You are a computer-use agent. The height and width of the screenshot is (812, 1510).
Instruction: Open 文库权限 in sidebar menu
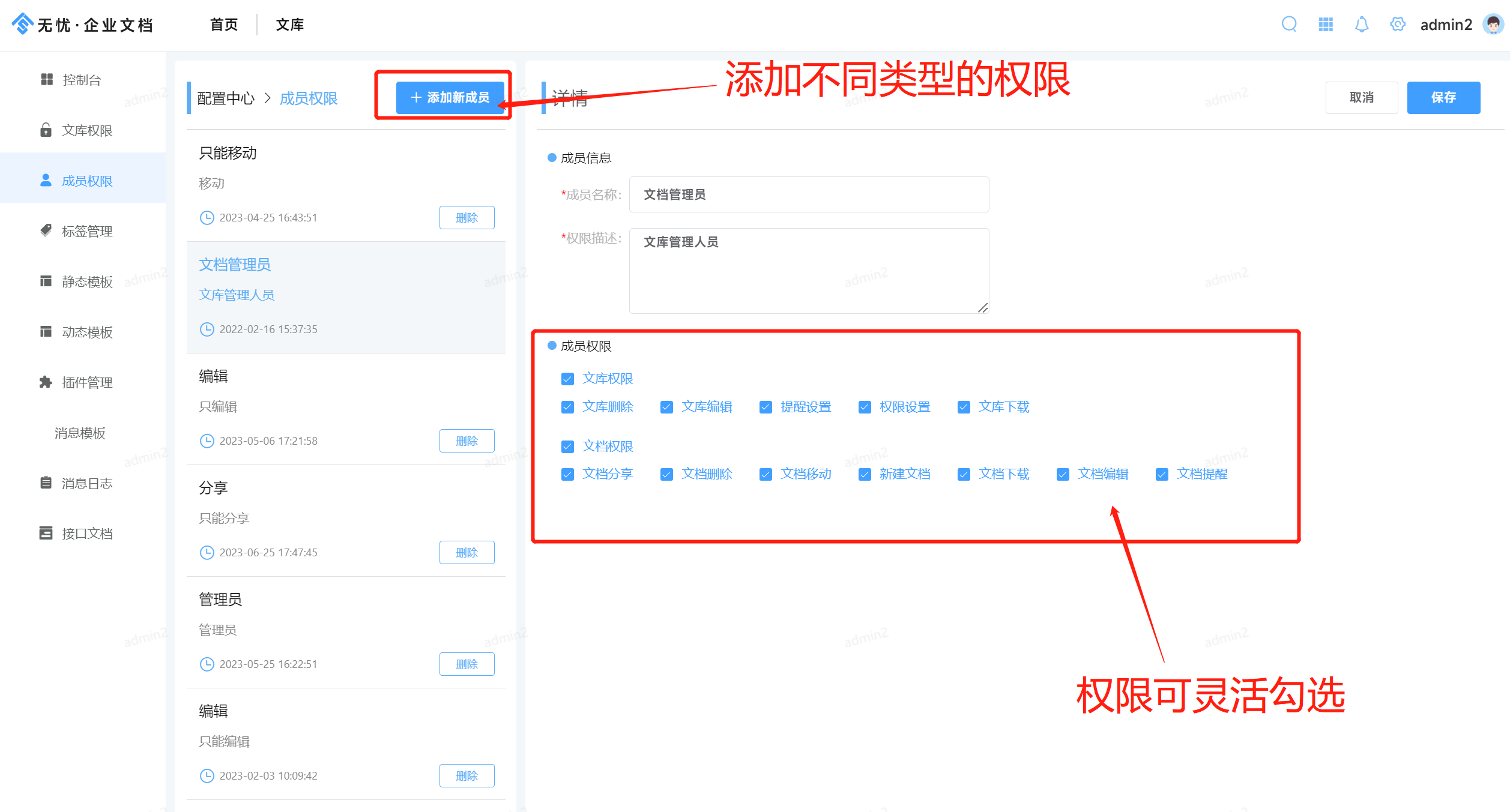point(86,130)
